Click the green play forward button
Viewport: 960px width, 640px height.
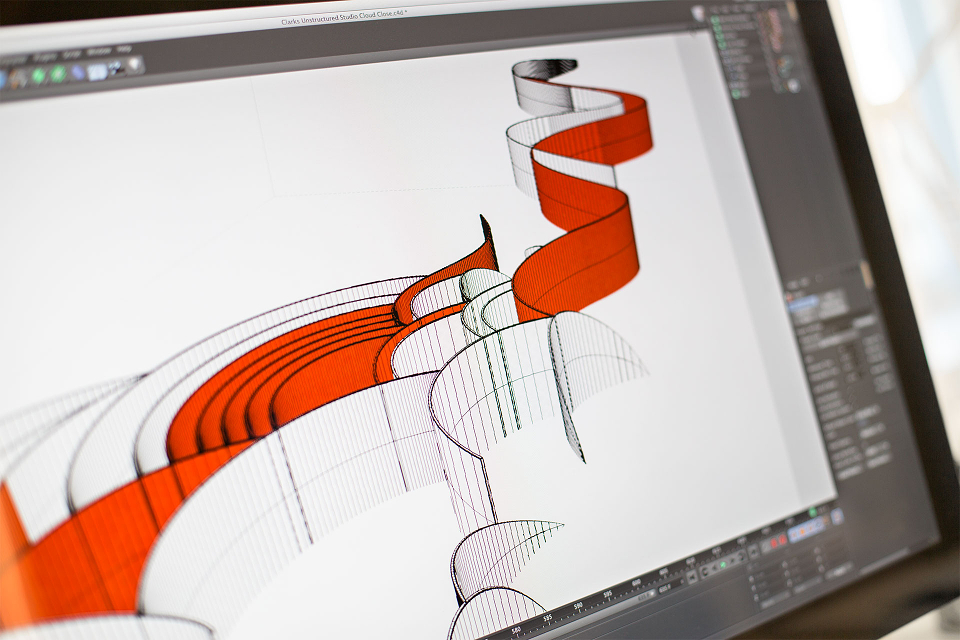[x=723, y=563]
